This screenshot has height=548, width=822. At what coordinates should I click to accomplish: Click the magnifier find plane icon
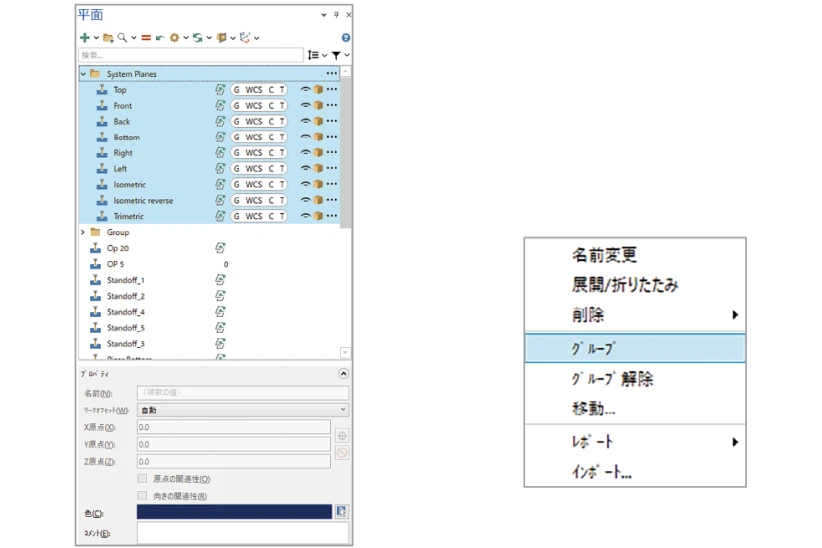click(x=122, y=38)
